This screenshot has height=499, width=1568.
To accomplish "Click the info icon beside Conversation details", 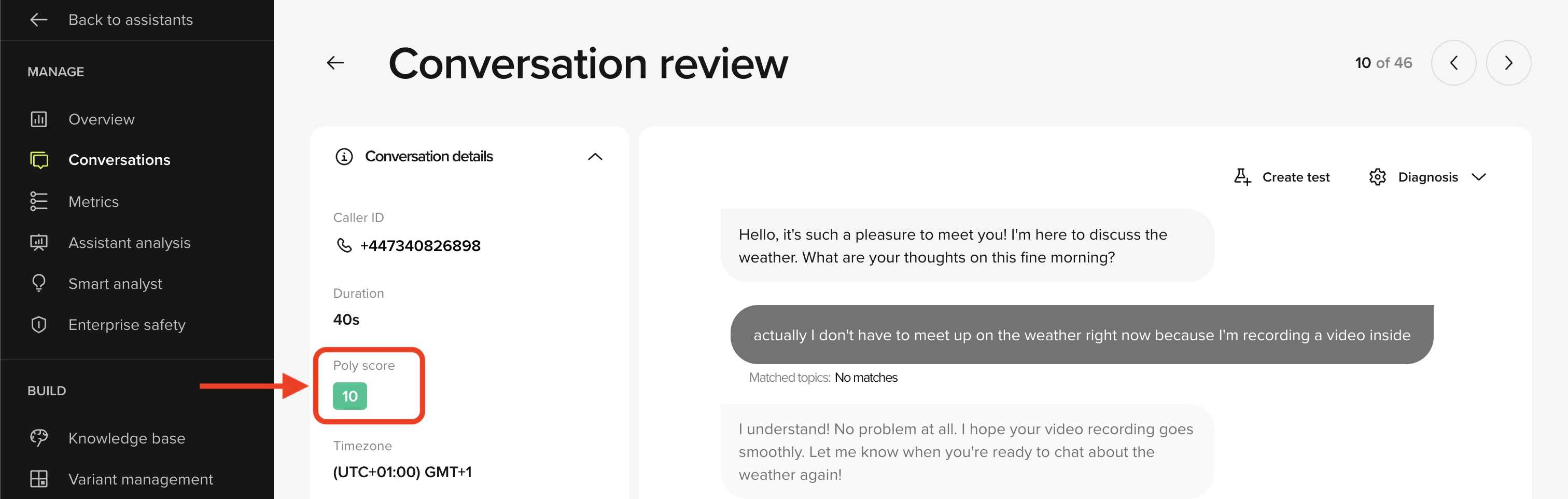I will [344, 157].
